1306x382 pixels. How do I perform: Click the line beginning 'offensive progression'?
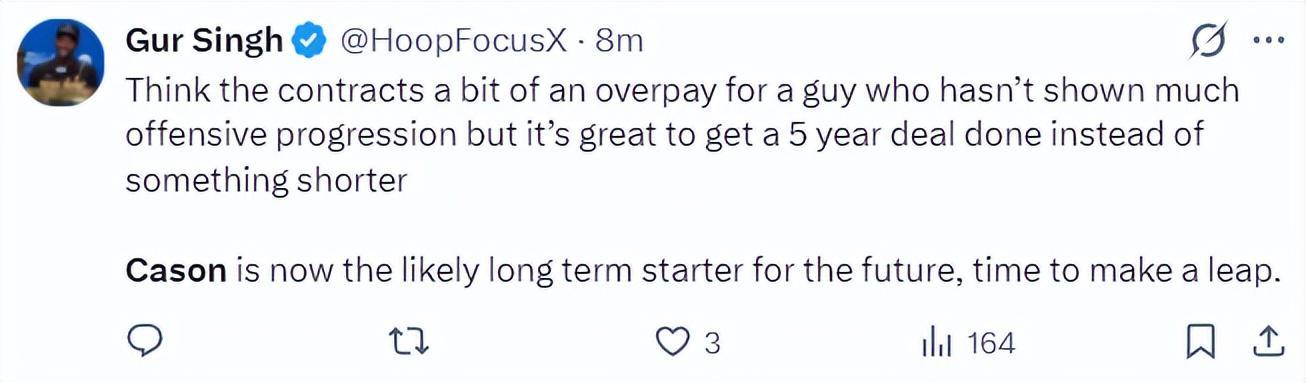click(666, 135)
